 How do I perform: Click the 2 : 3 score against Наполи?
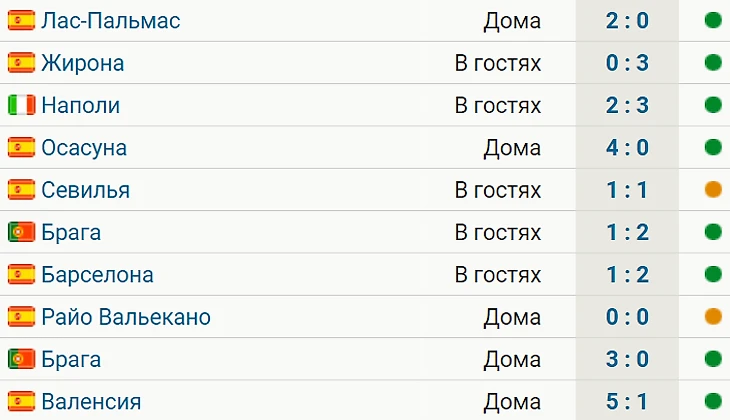(627, 105)
